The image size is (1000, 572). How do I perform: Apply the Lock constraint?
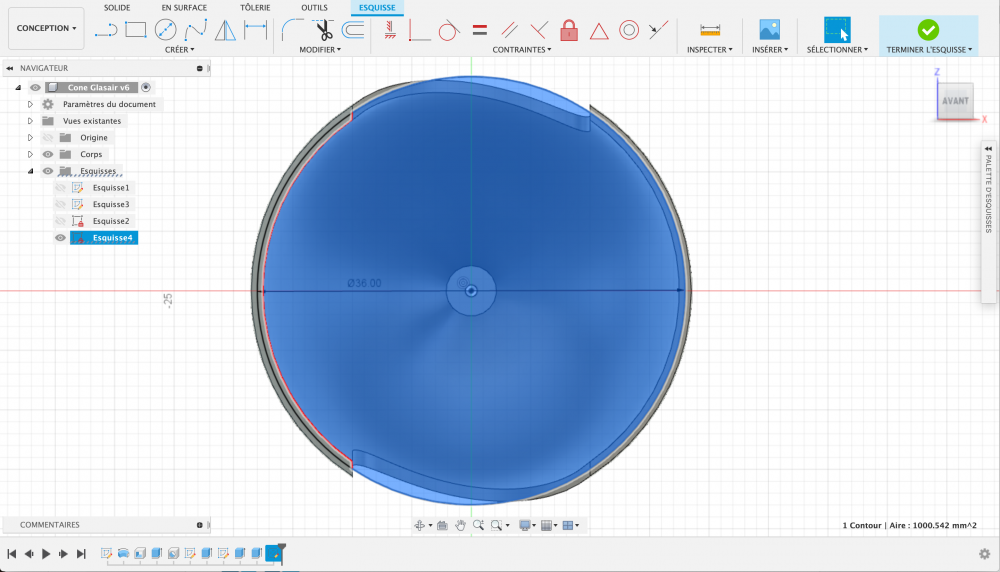pos(569,30)
